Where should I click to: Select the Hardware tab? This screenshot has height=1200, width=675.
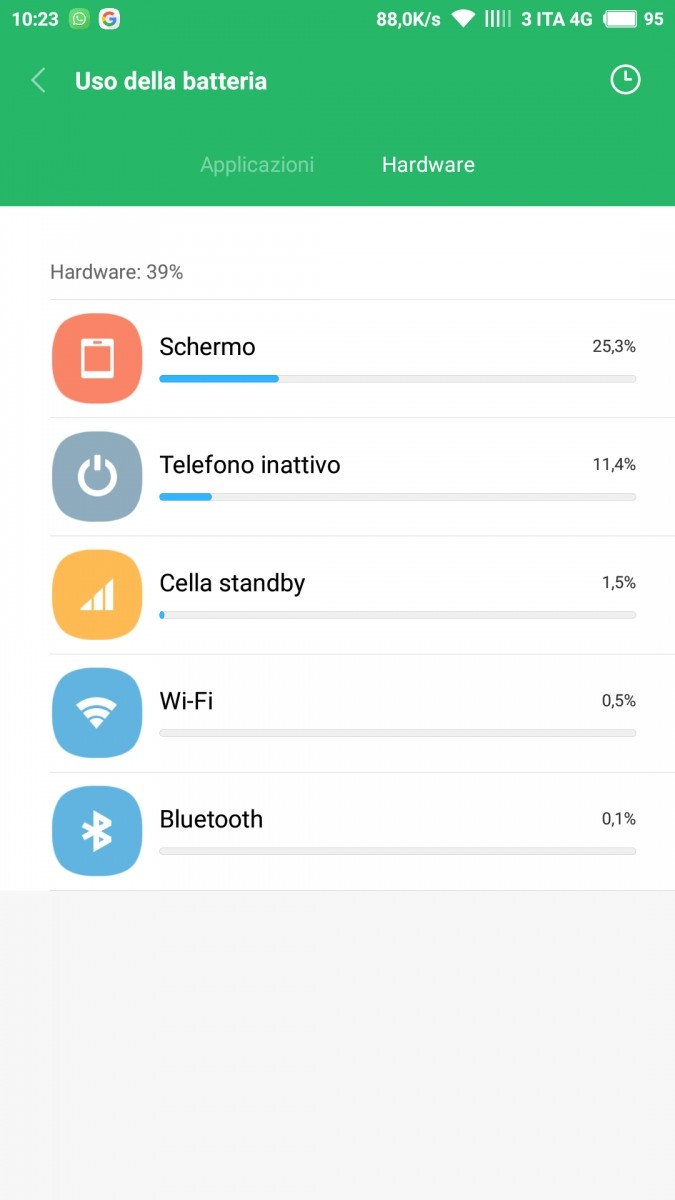click(x=428, y=165)
